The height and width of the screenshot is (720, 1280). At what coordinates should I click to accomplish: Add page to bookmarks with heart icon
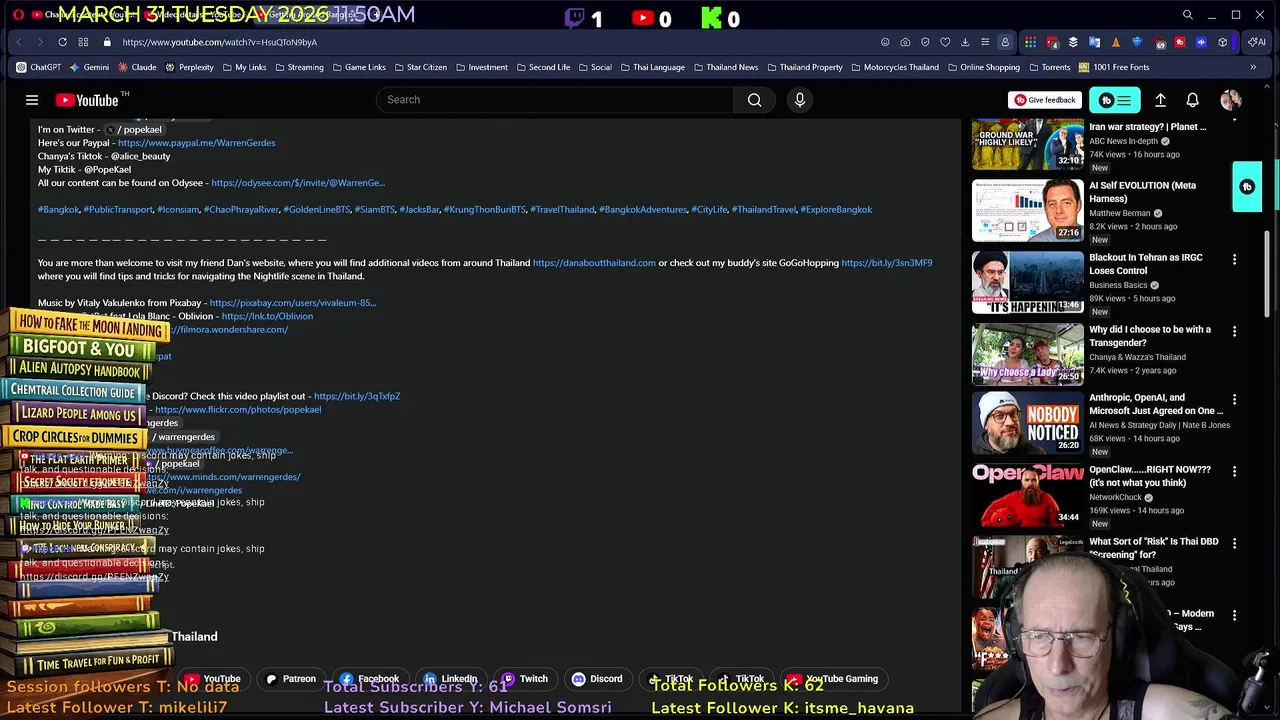(945, 42)
